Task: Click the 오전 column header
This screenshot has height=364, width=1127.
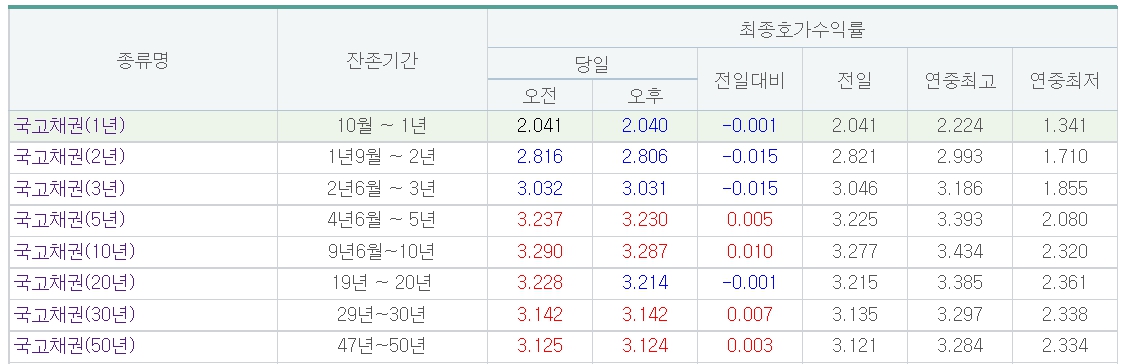Action: [x=540, y=95]
